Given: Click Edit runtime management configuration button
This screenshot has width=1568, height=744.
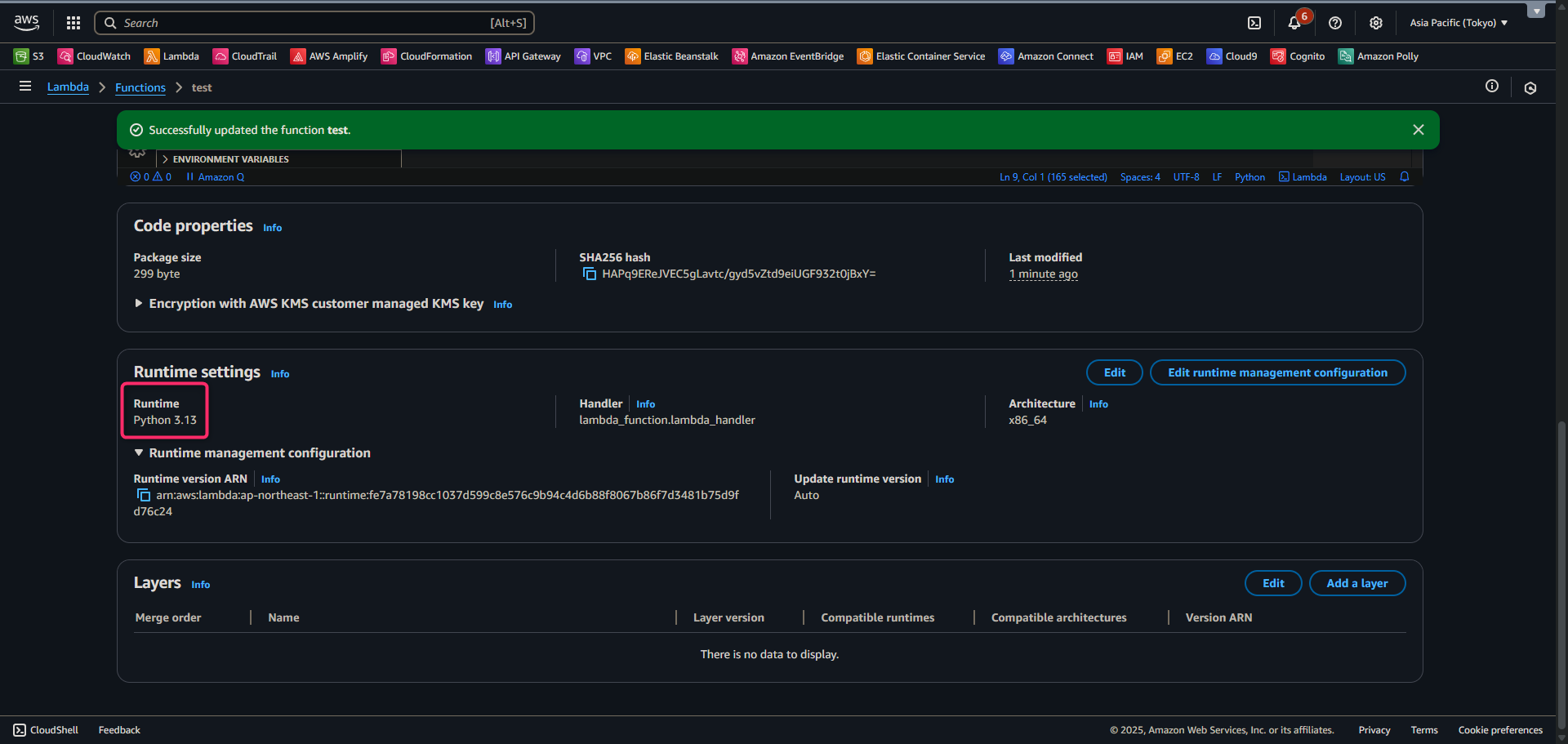Looking at the screenshot, I should [x=1277, y=372].
